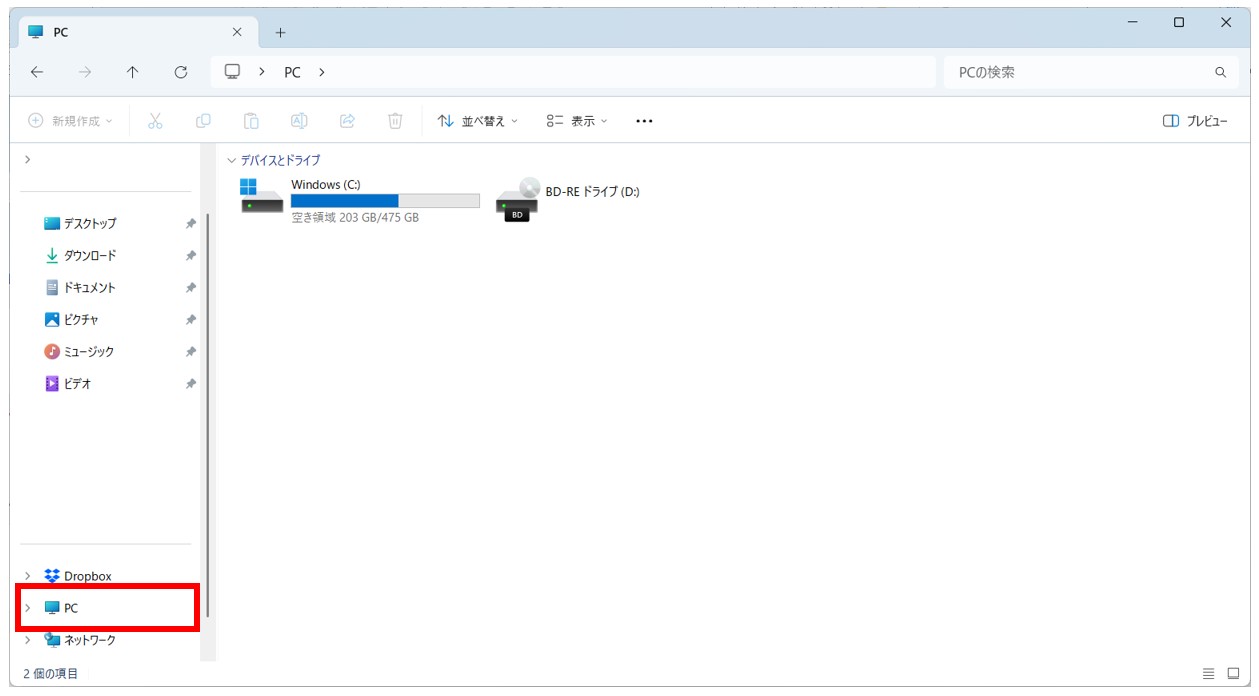
Task: Open a new tab with plus button
Action: [x=280, y=32]
